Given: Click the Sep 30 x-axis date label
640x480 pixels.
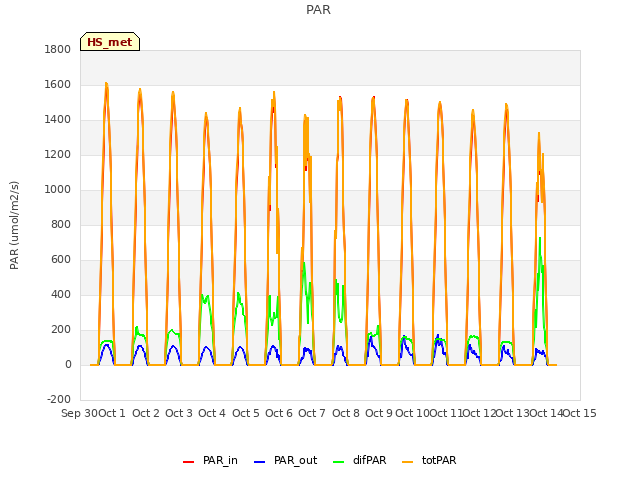Looking at the screenshot, I should (x=80, y=413).
